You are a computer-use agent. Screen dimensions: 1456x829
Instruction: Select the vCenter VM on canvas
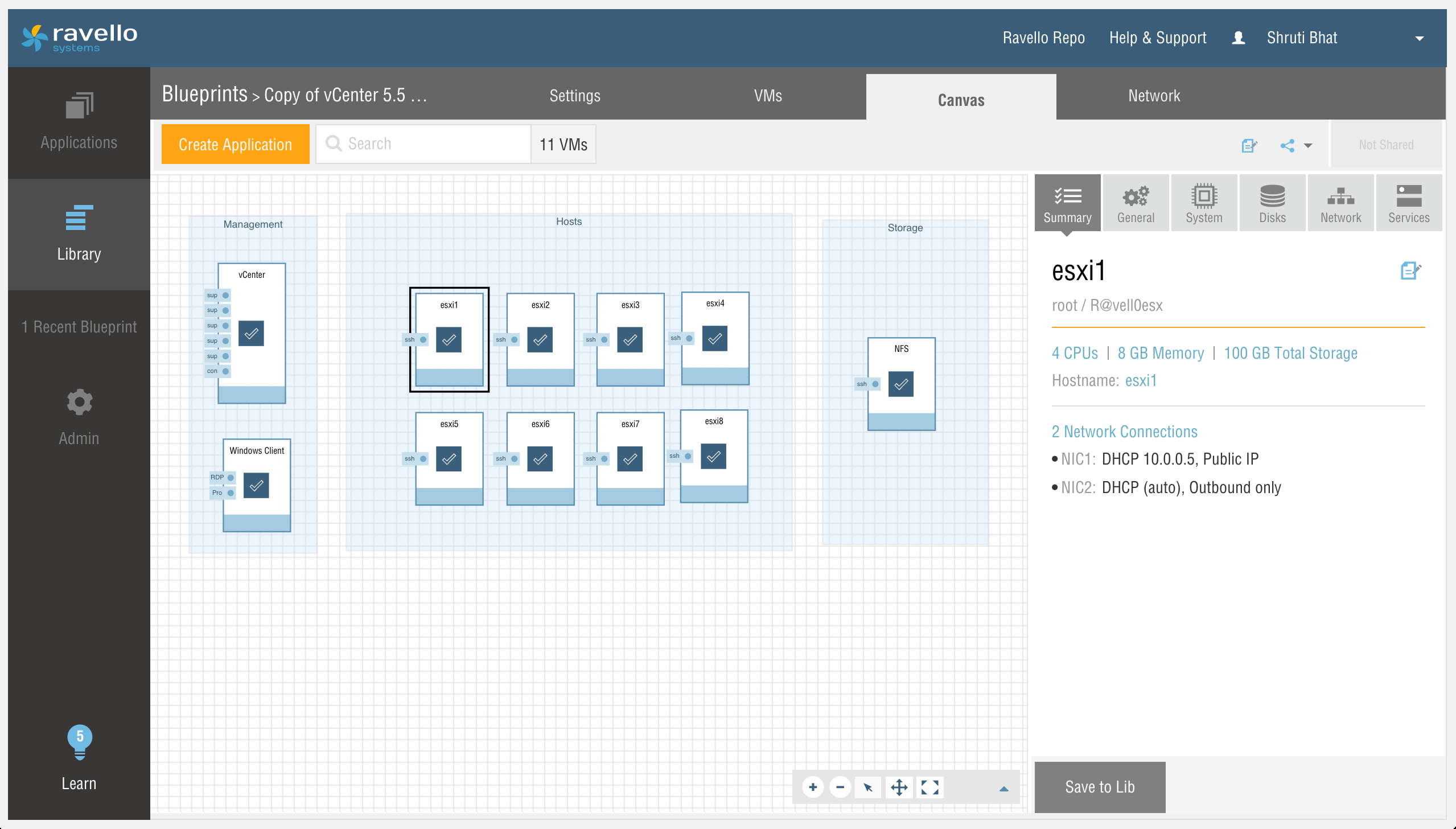(x=252, y=333)
